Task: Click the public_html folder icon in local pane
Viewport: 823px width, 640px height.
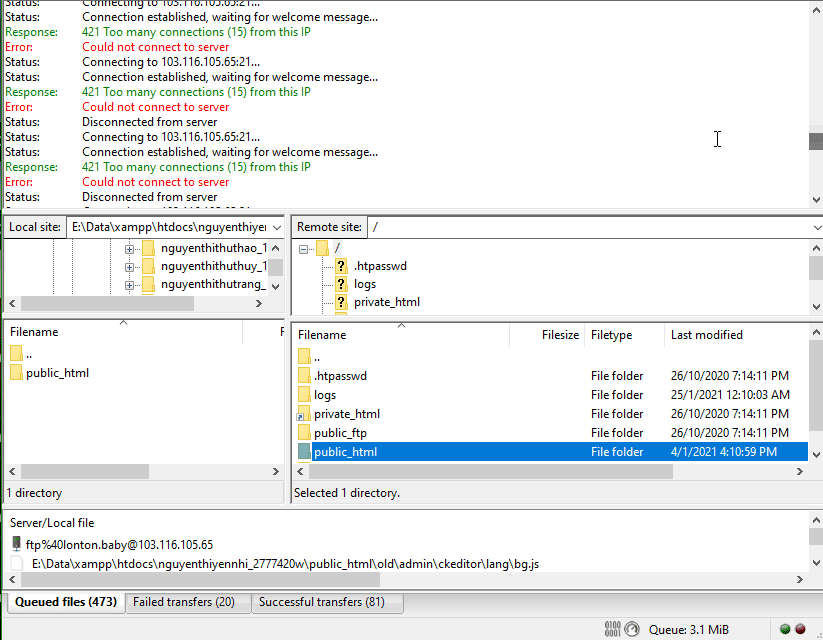Action: 16,372
